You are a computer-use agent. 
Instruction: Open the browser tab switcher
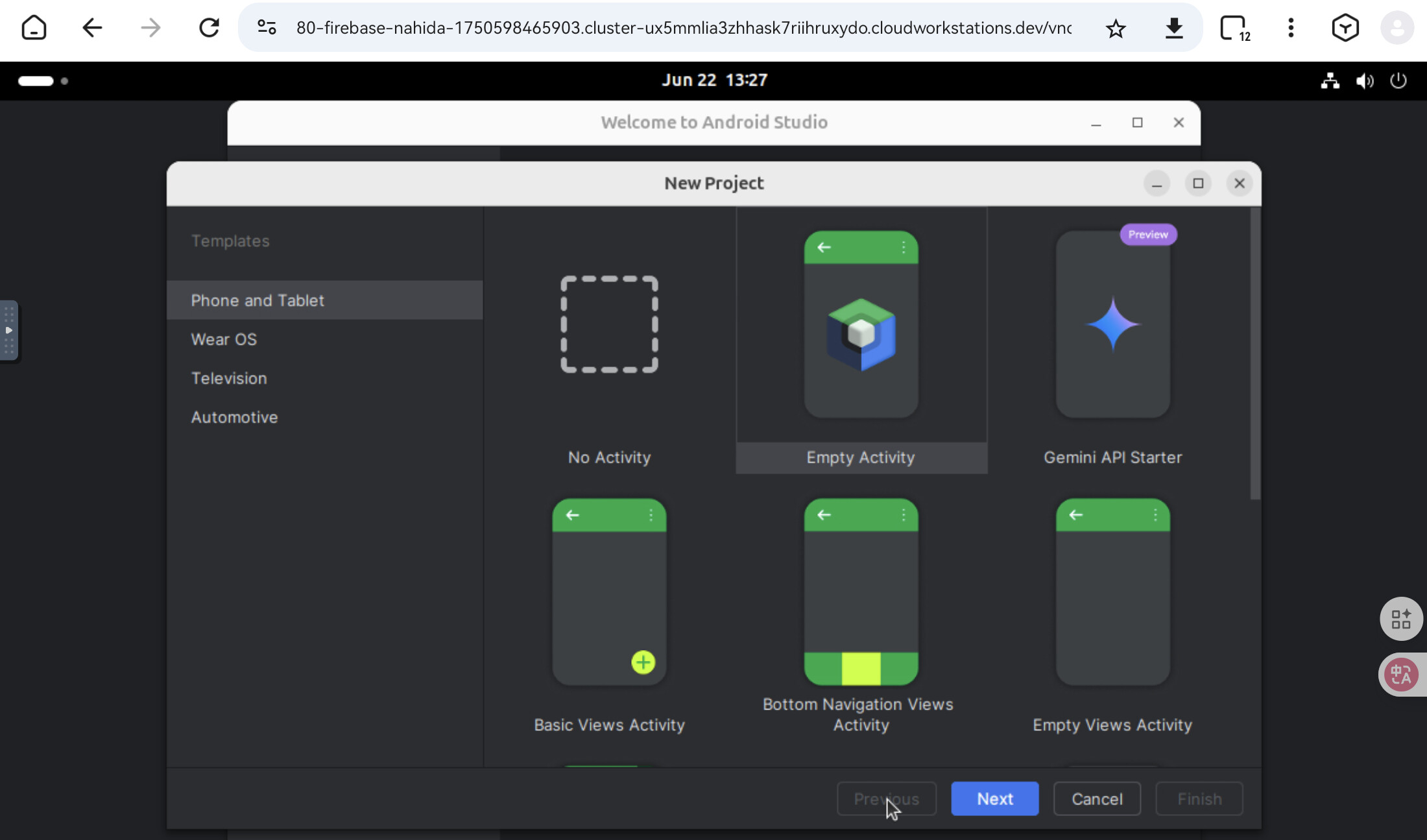[x=1234, y=28]
